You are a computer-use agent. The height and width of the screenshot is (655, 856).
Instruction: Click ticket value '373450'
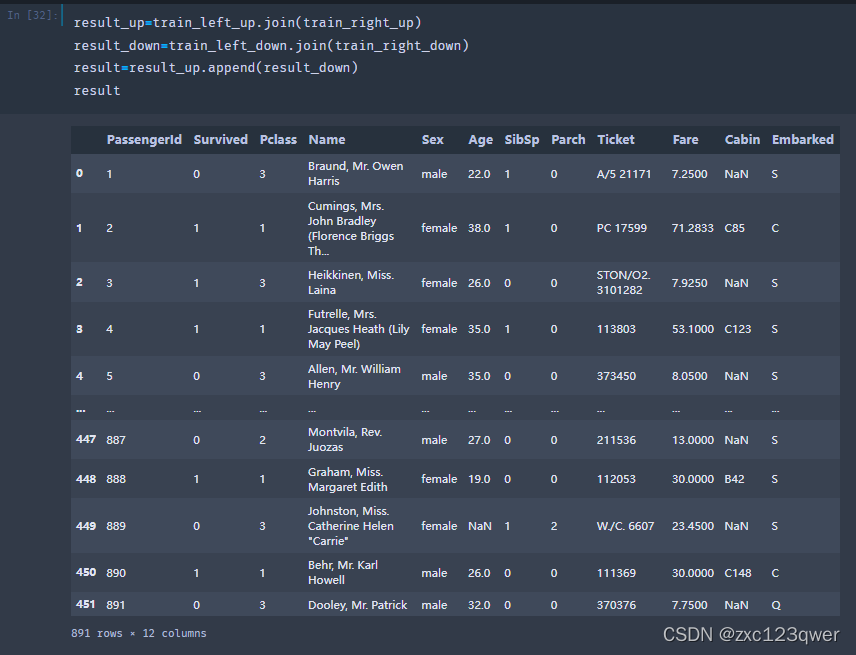click(x=616, y=376)
